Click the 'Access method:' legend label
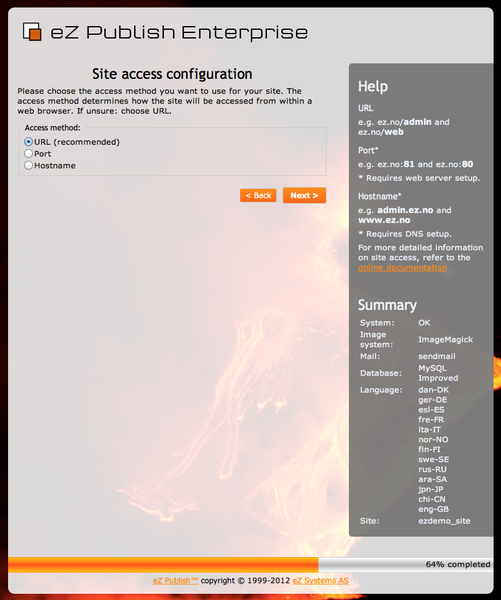Image resolution: width=501 pixels, height=600 pixels. (x=52, y=128)
